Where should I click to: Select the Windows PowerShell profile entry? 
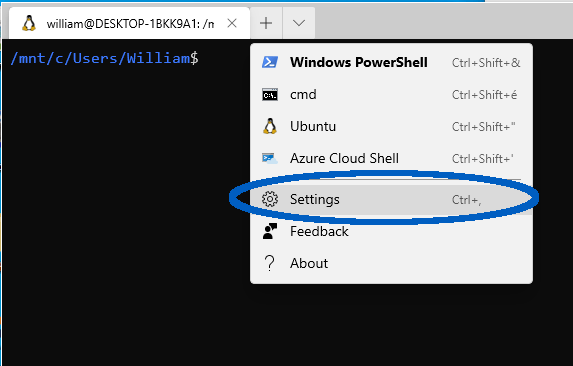(x=391, y=62)
